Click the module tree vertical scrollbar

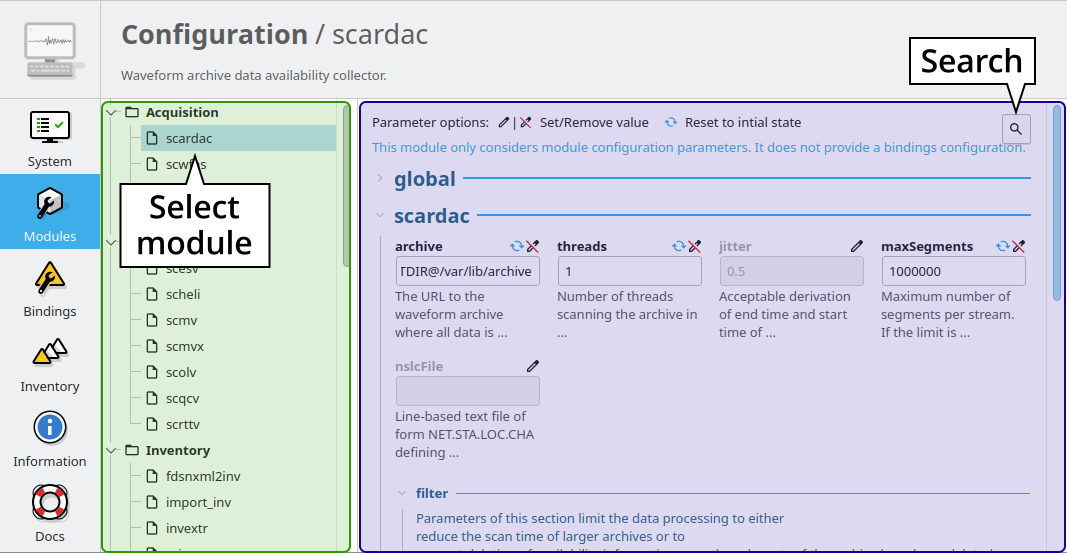coord(346,190)
